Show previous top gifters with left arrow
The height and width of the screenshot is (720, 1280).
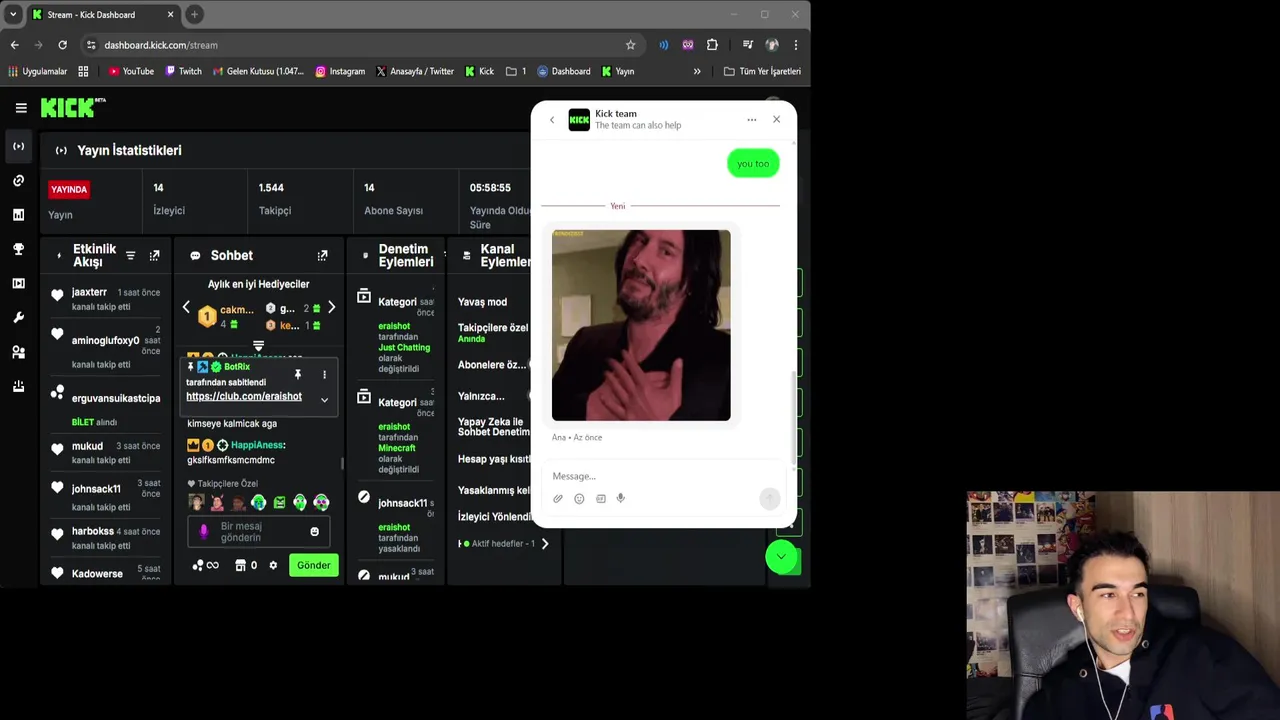tap(186, 308)
